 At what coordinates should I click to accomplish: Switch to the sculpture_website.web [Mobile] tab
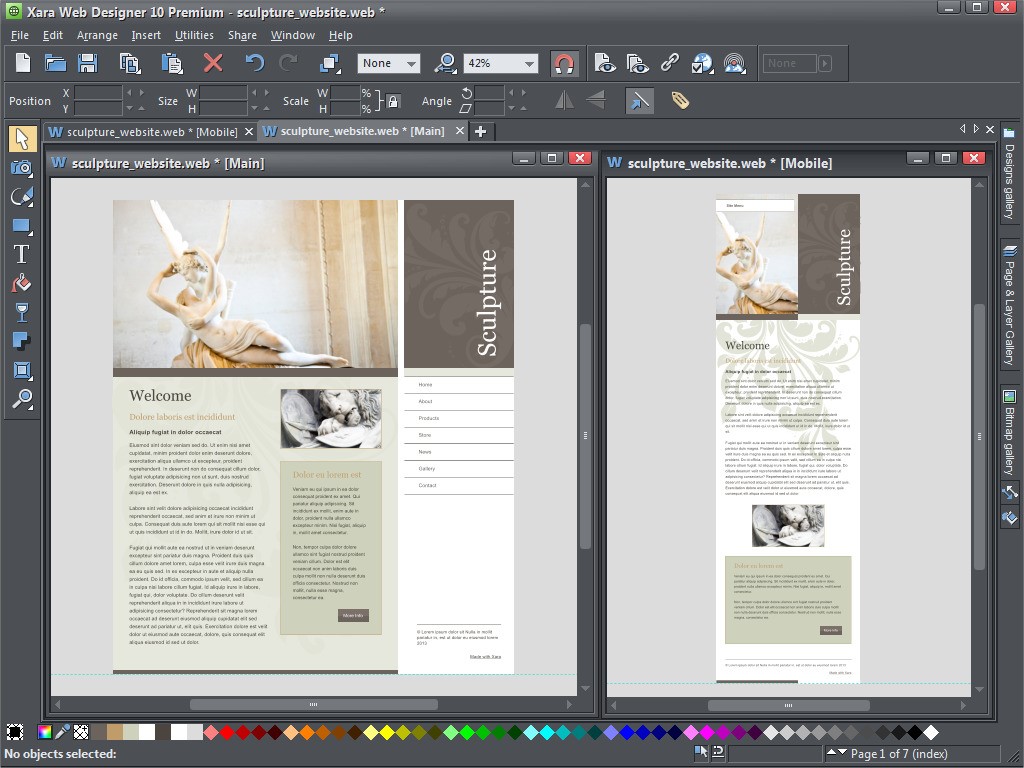pyautogui.click(x=152, y=131)
